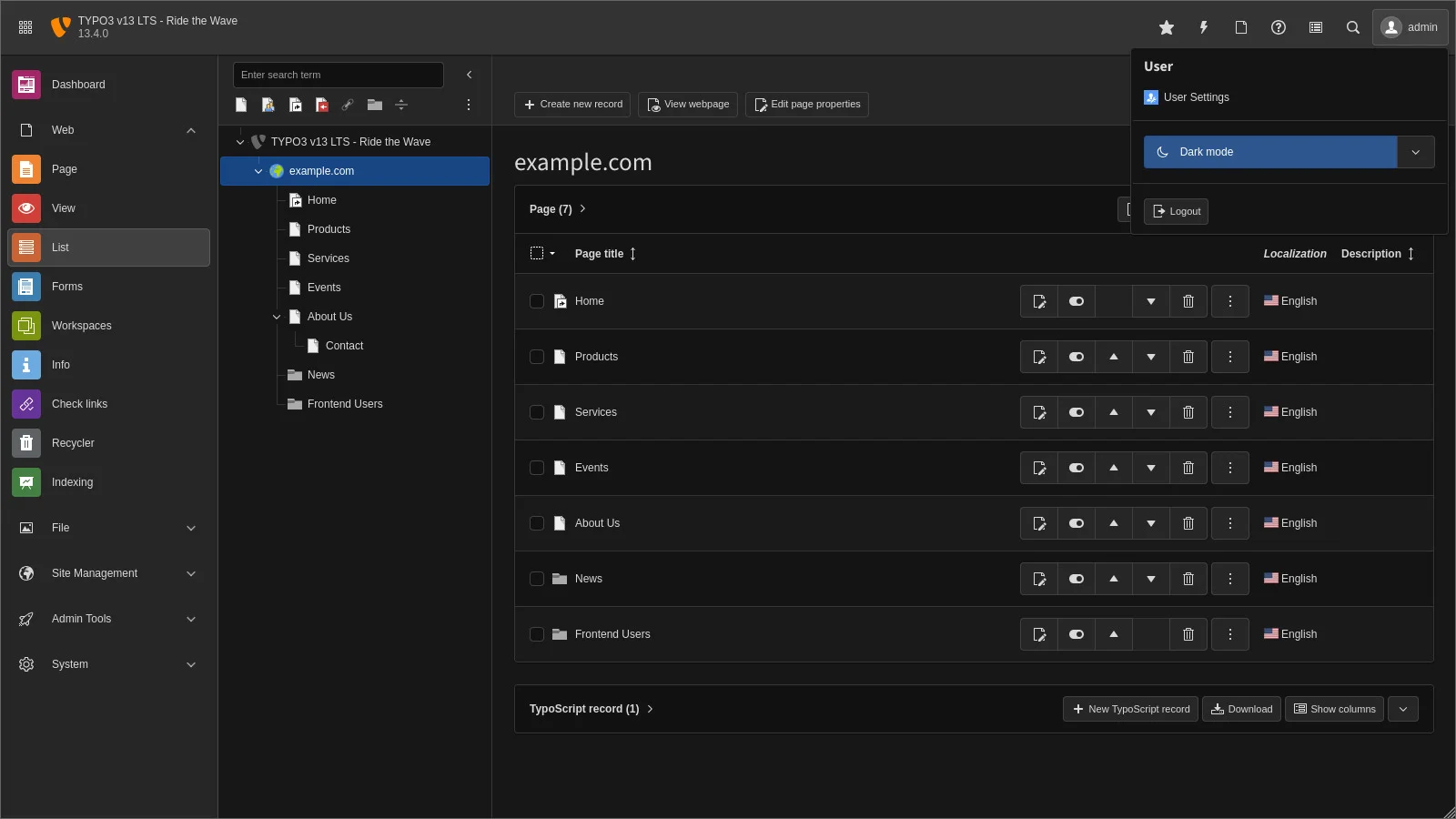Click the Logout button in the user menu
The width and height of the screenshot is (1456, 819).
pos(1175,211)
